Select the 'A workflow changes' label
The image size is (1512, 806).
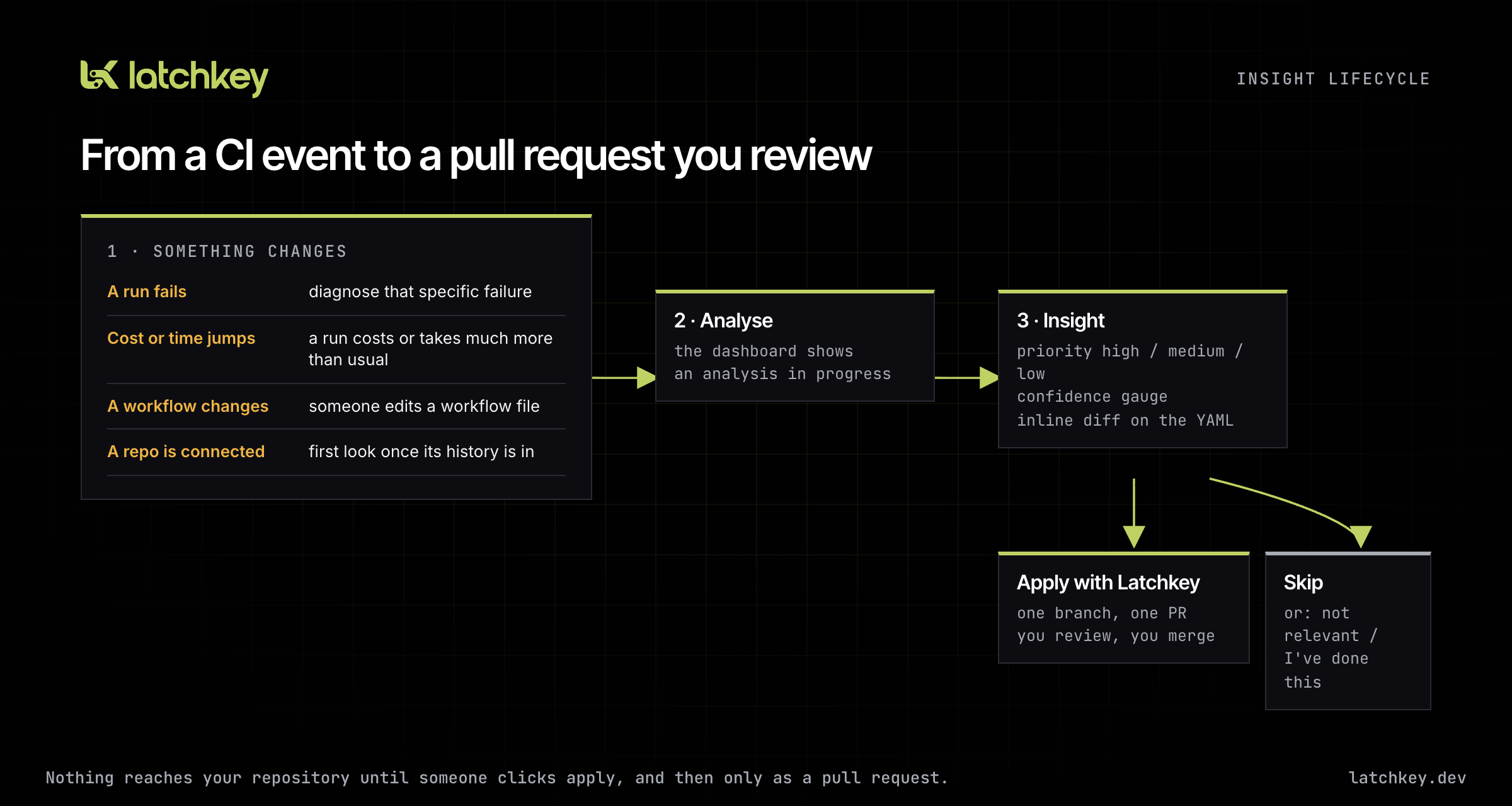point(188,406)
